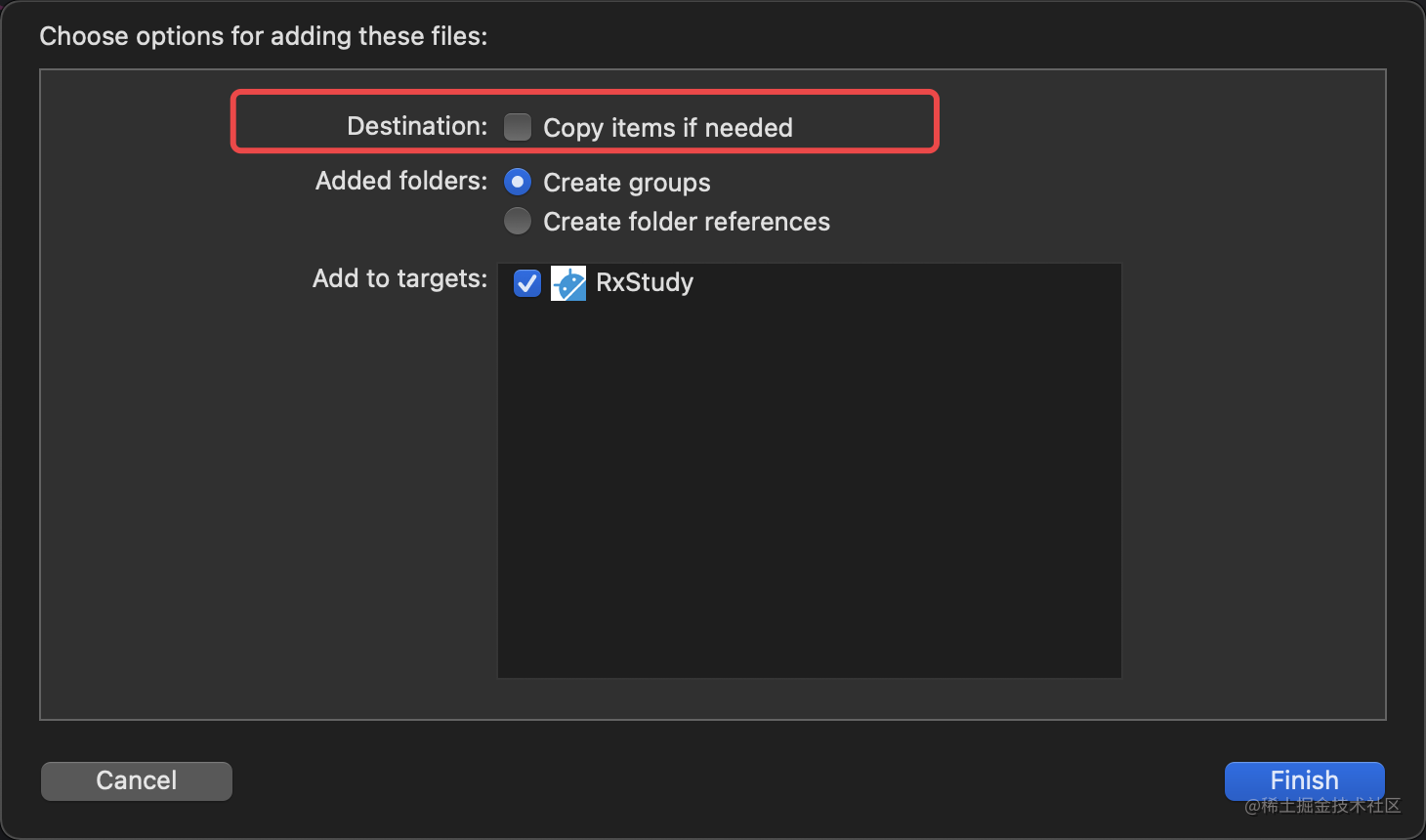Select the RxStudy target name text
Screen dimensions: 1426x840
[x=645, y=282]
